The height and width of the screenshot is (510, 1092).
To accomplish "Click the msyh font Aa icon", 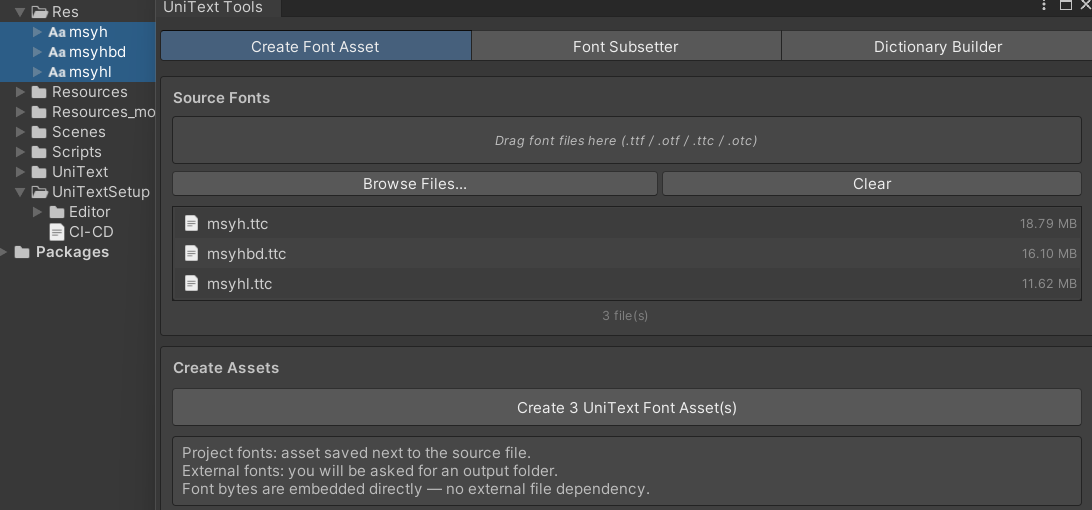I will pyautogui.click(x=57, y=32).
